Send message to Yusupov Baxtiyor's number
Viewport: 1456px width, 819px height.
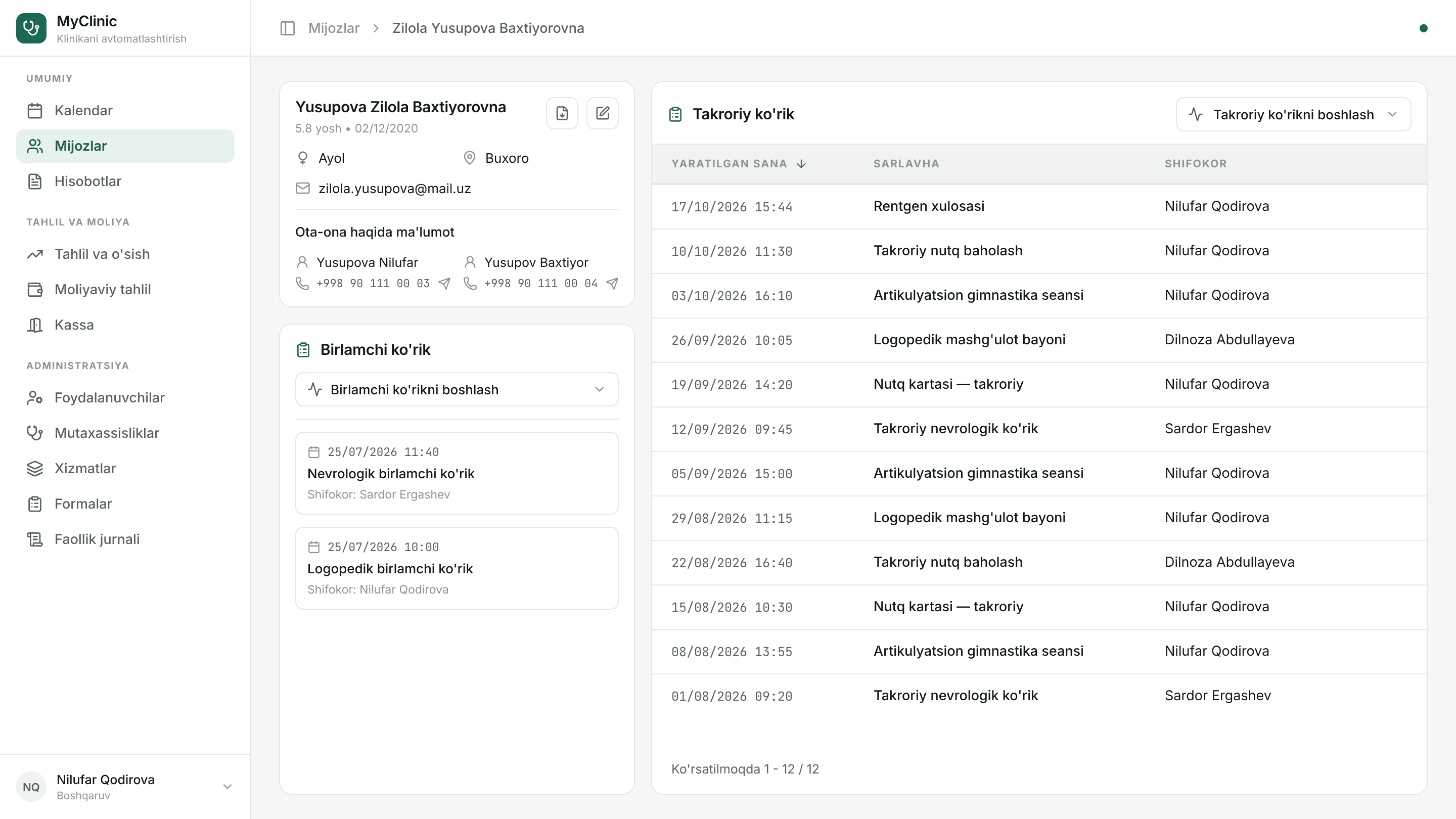[x=612, y=283]
